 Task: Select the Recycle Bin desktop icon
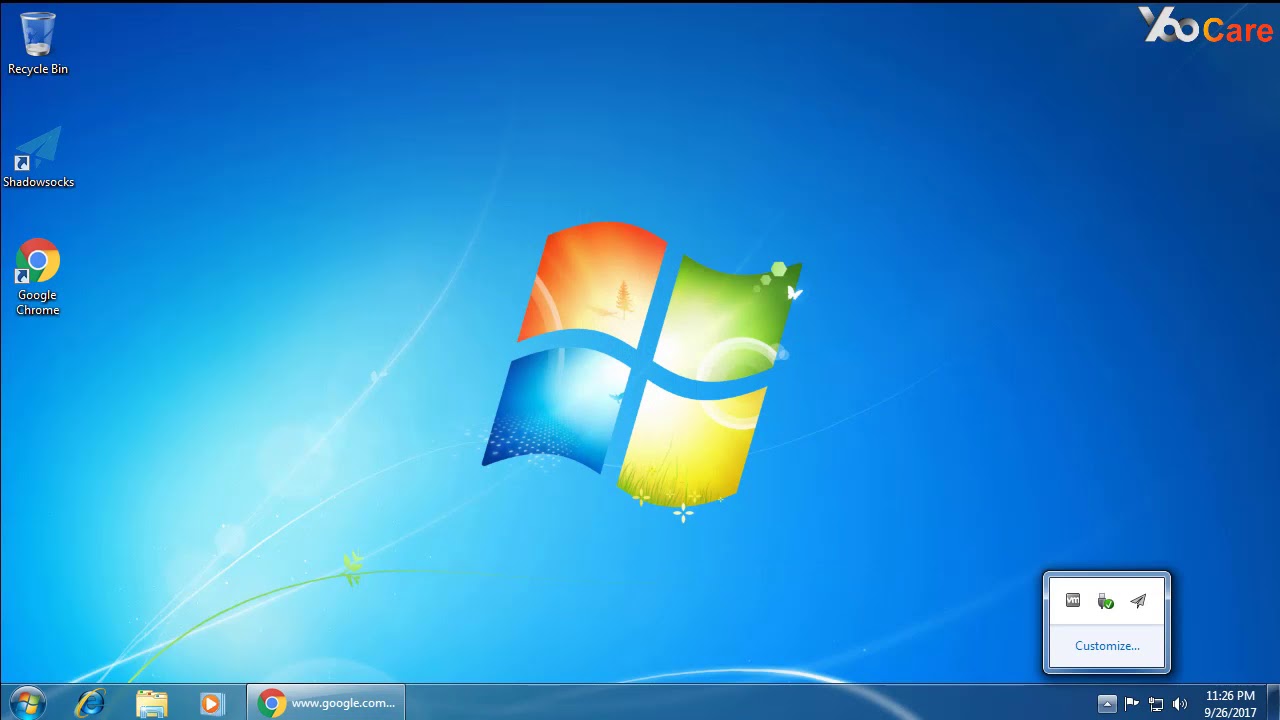(38, 44)
